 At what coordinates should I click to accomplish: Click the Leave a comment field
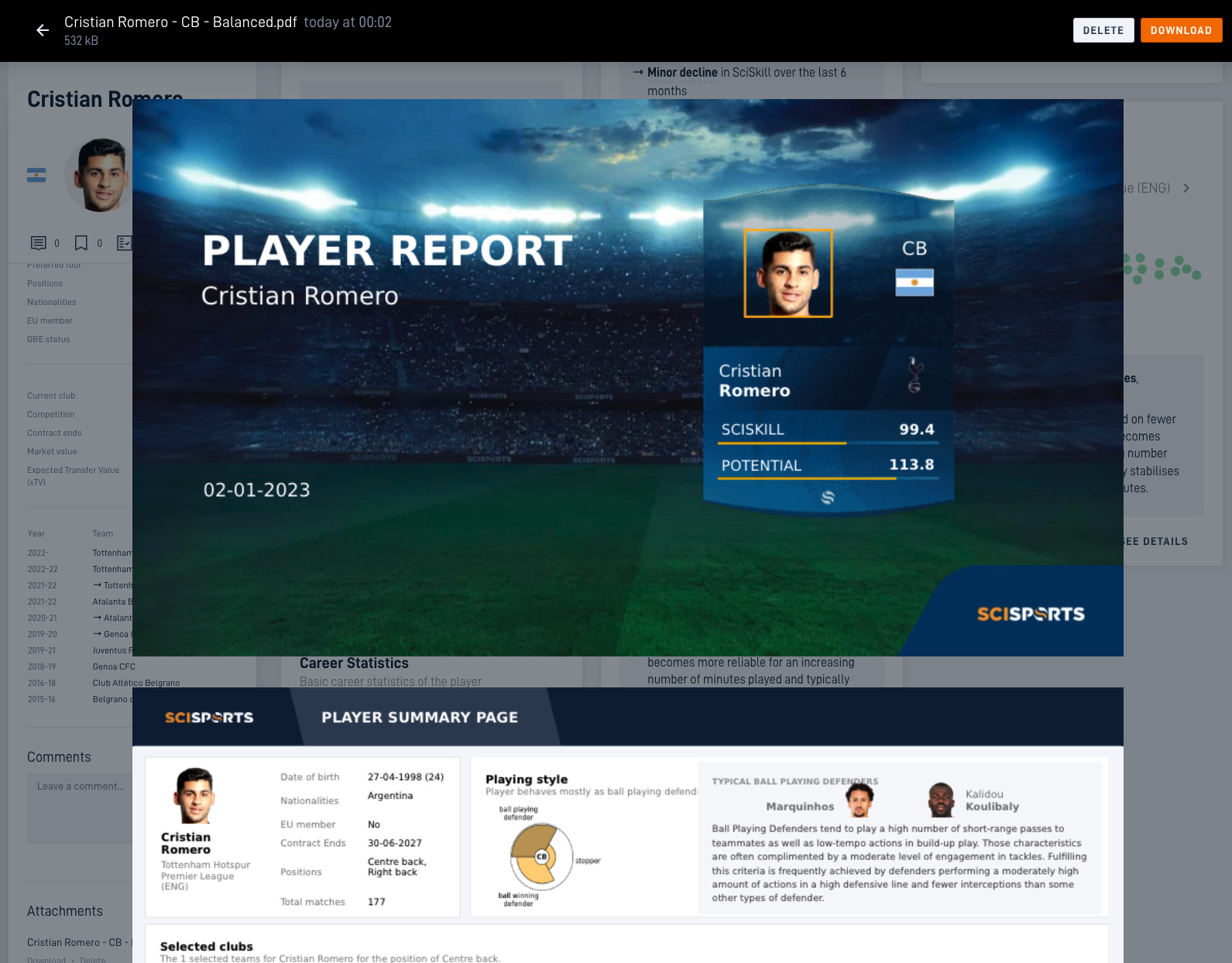click(80, 809)
